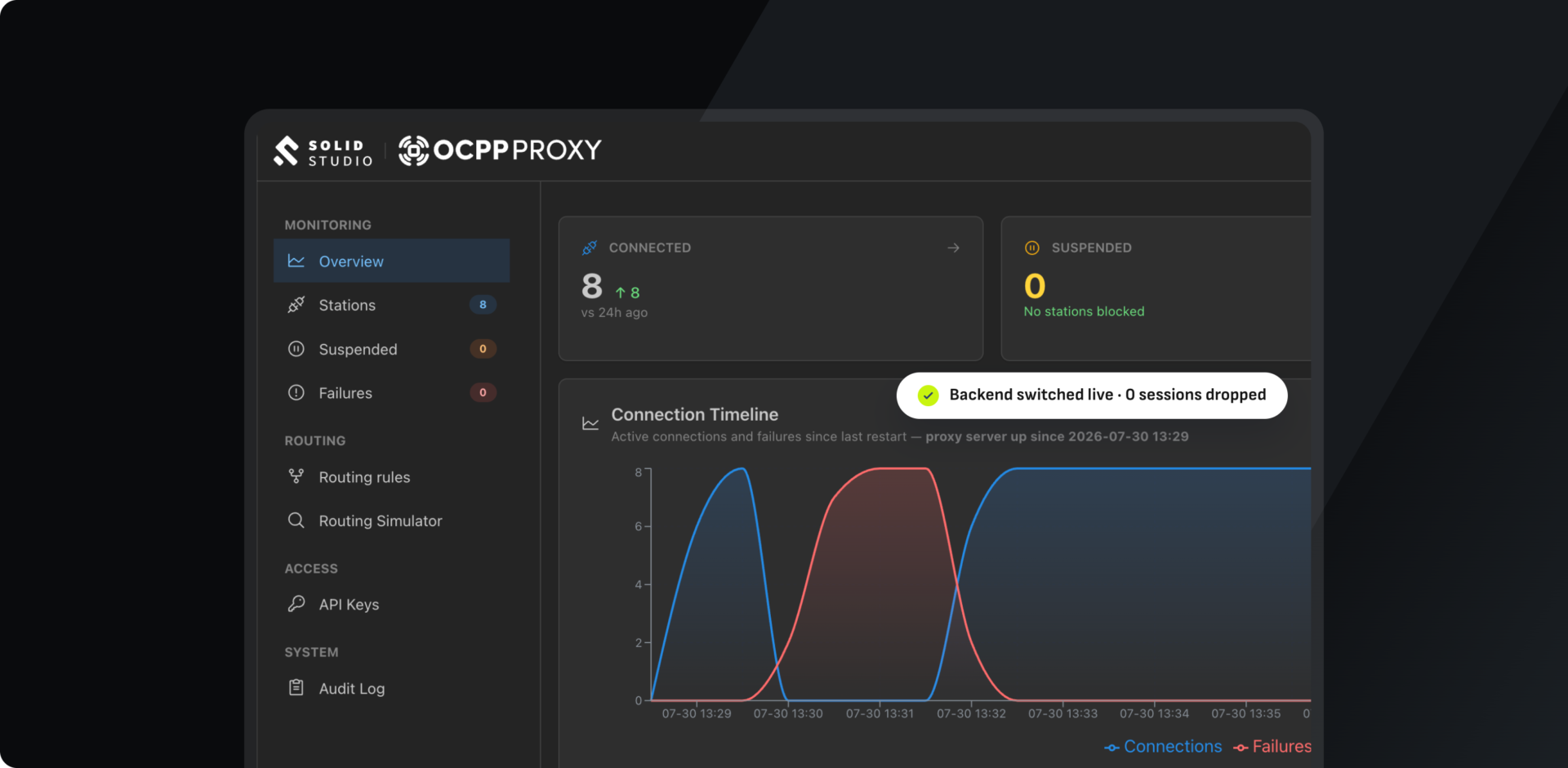Click the Stations plug icon
The width and height of the screenshot is (1568, 768).
point(296,305)
